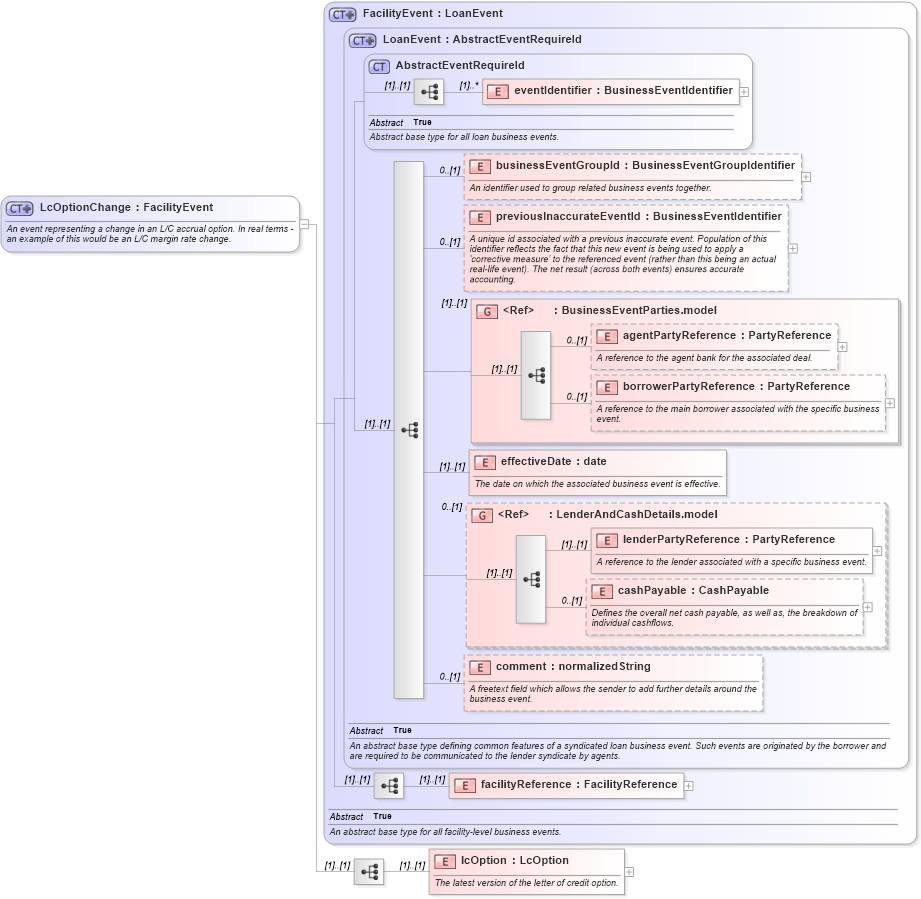Expand the agentPartyReference PartyReference element
921x899 pixels.
point(841,345)
